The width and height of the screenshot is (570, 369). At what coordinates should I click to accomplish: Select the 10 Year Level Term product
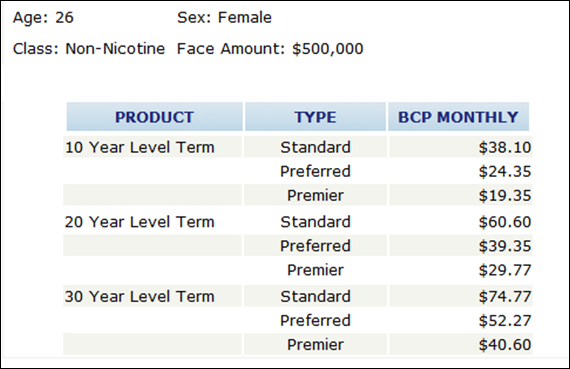140,147
